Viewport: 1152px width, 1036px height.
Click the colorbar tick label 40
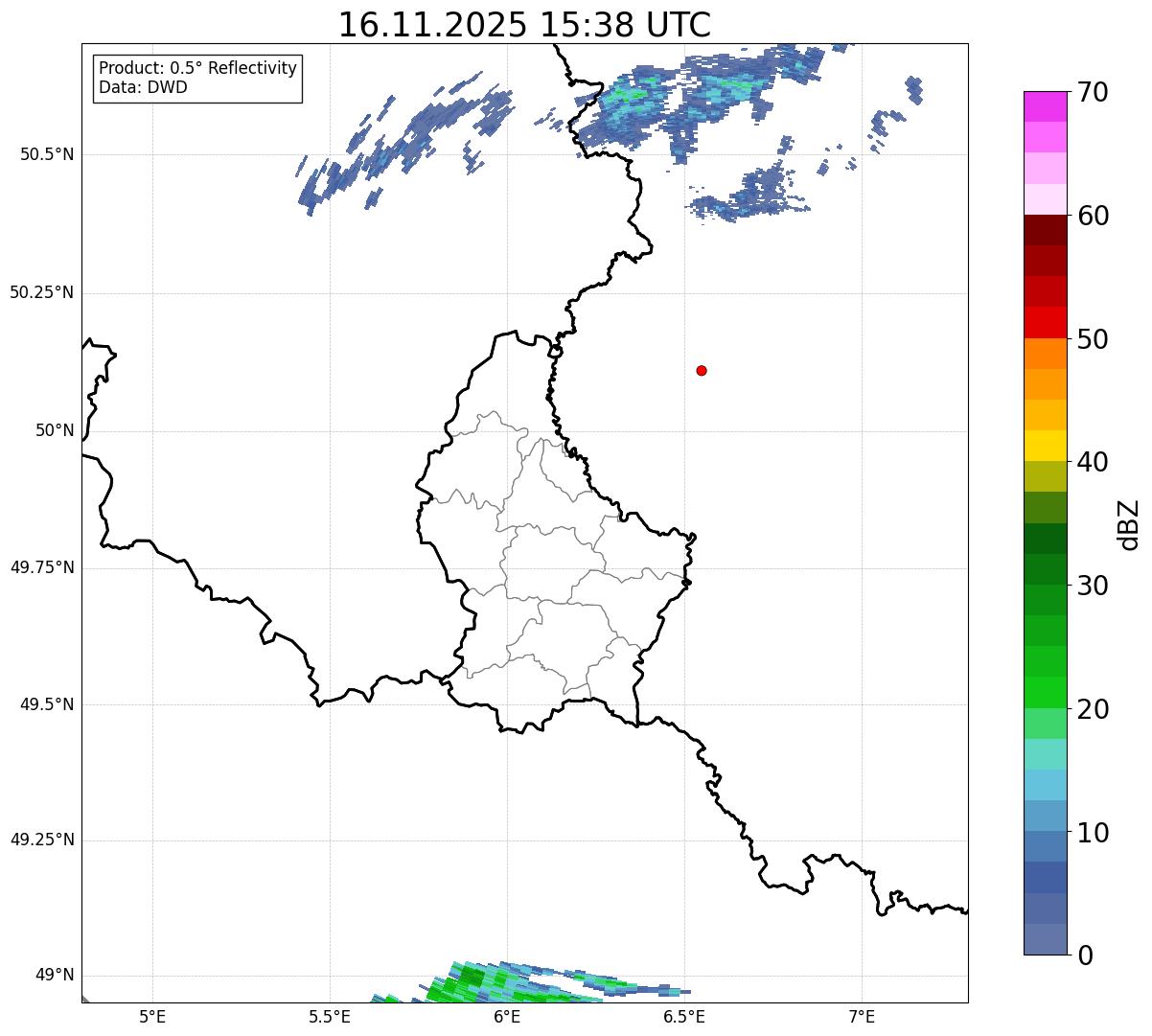click(x=1093, y=462)
